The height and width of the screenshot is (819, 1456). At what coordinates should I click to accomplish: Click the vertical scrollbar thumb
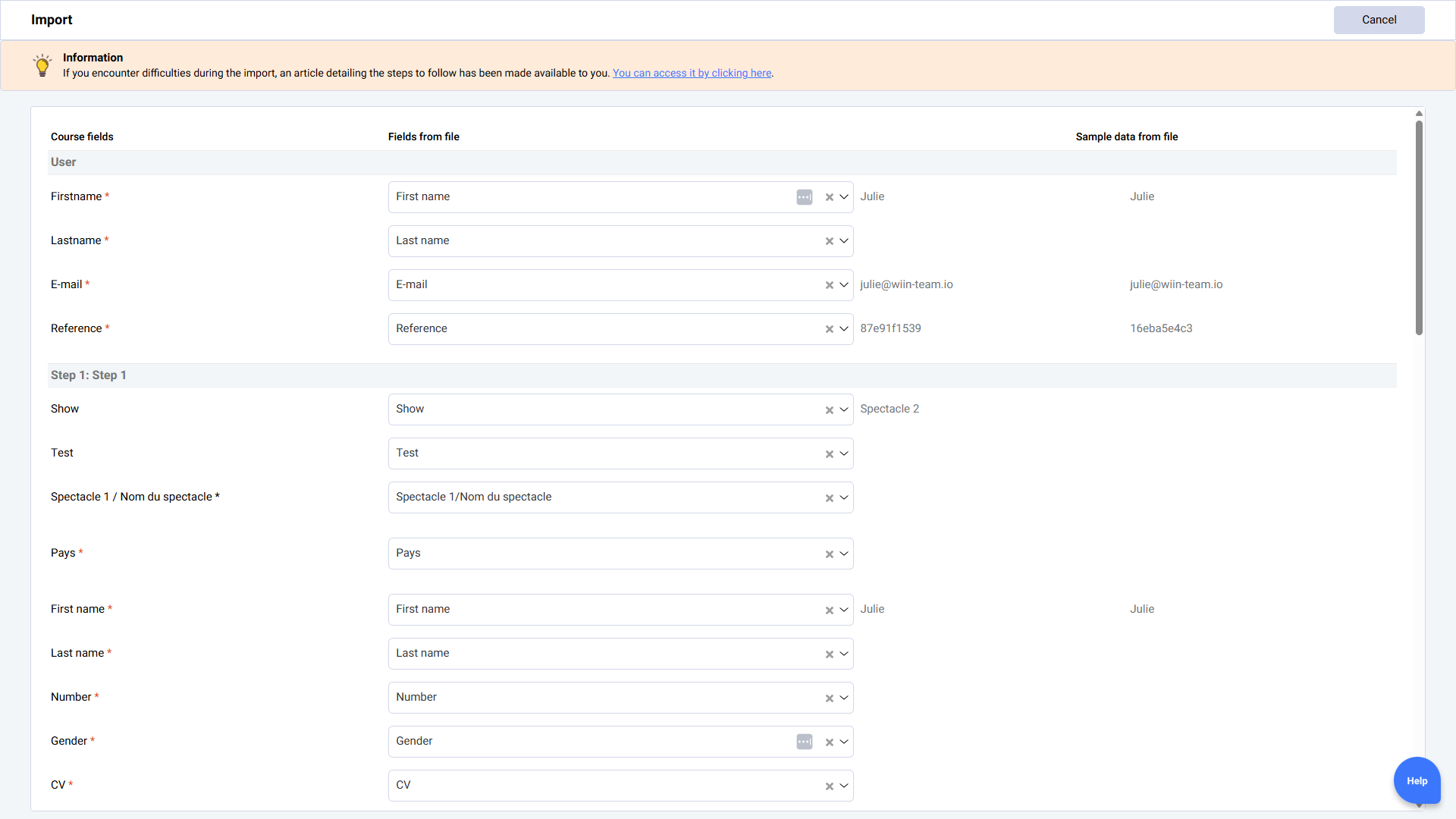pos(1419,227)
